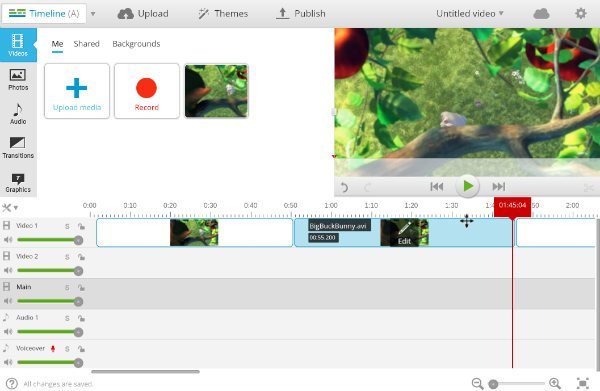Switch to the Me media tab
Viewport: 600px width, 391px height.
tap(57, 44)
